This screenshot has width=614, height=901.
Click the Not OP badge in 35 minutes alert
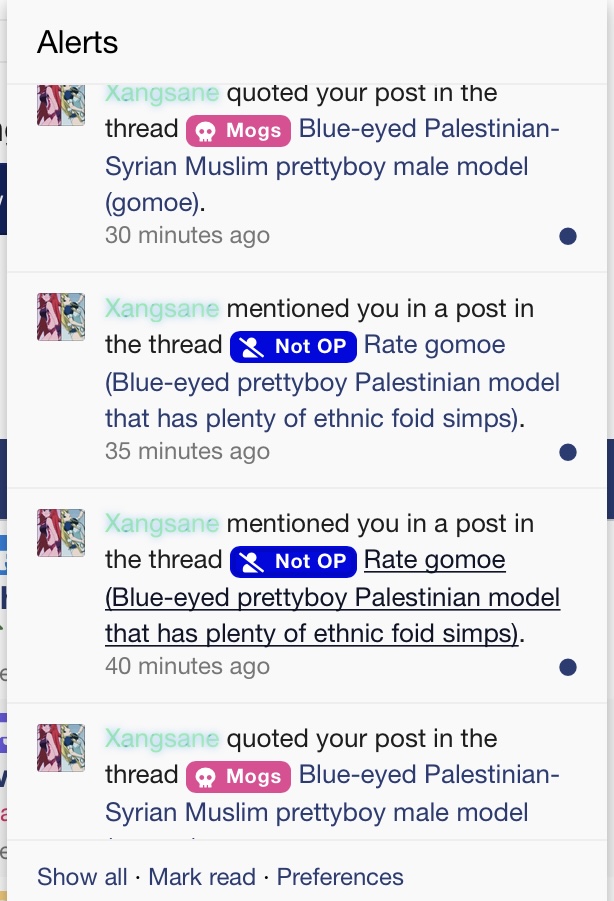pos(293,346)
